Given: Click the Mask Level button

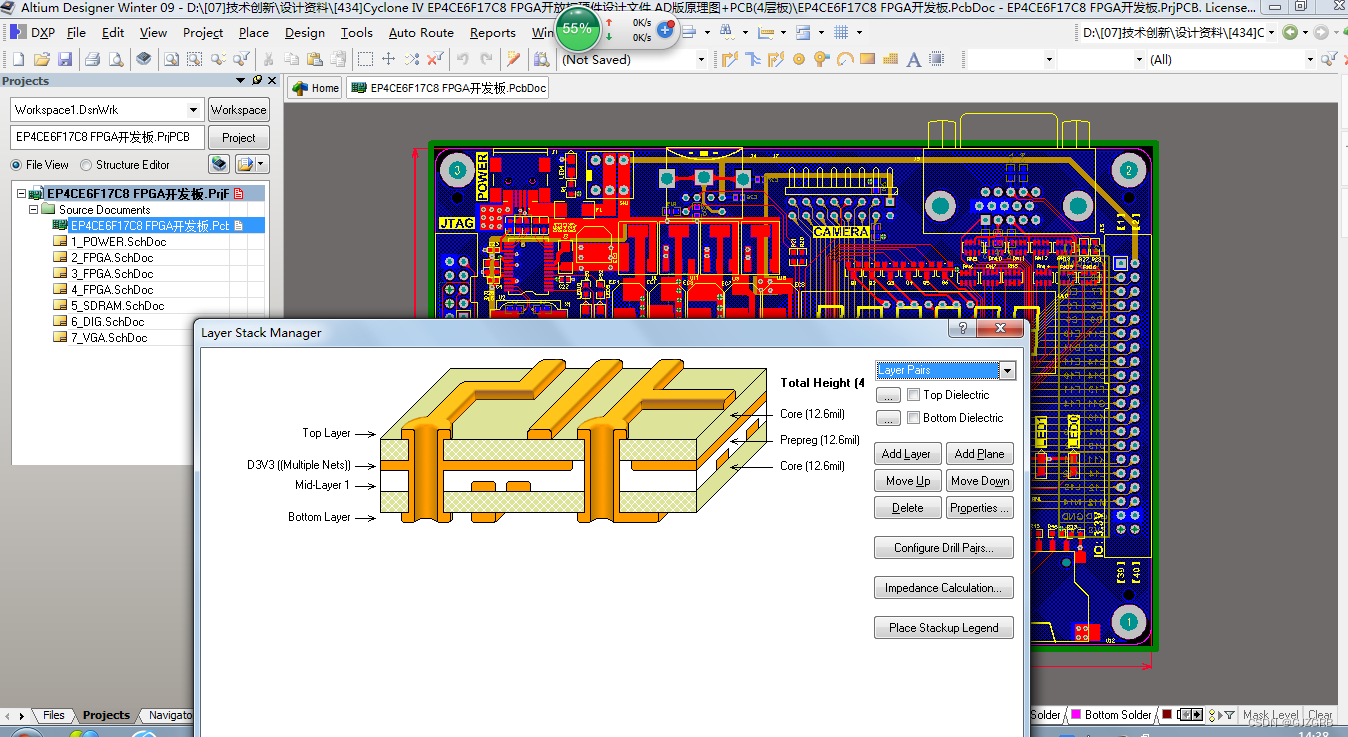Looking at the screenshot, I should click(1270, 715).
